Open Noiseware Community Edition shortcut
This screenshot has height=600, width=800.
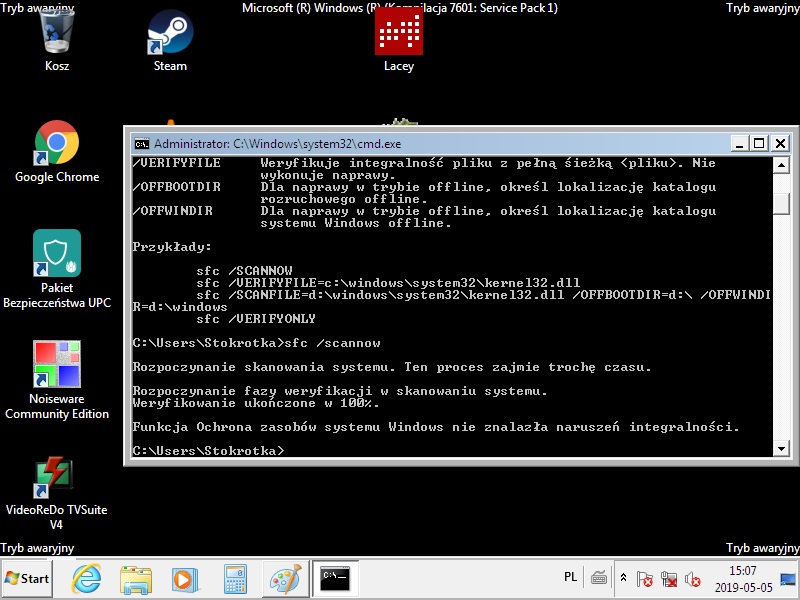pyautogui.click(x=57, y=365)
